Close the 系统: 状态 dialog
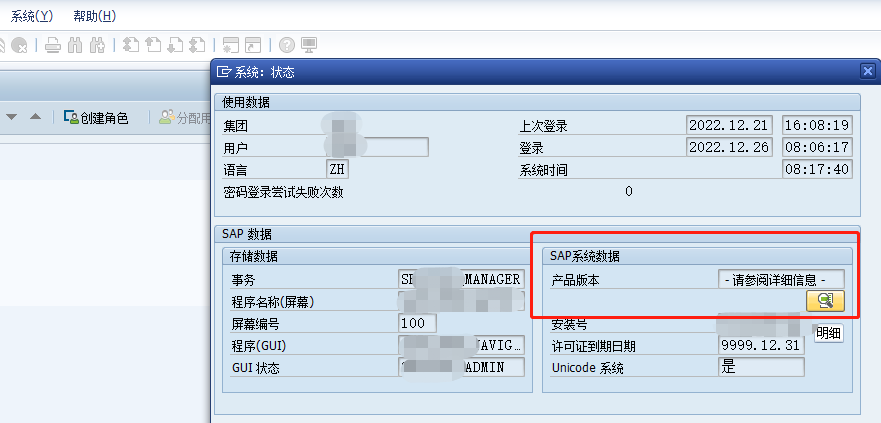This screenshot has height=423, width=881. (868, 71)
